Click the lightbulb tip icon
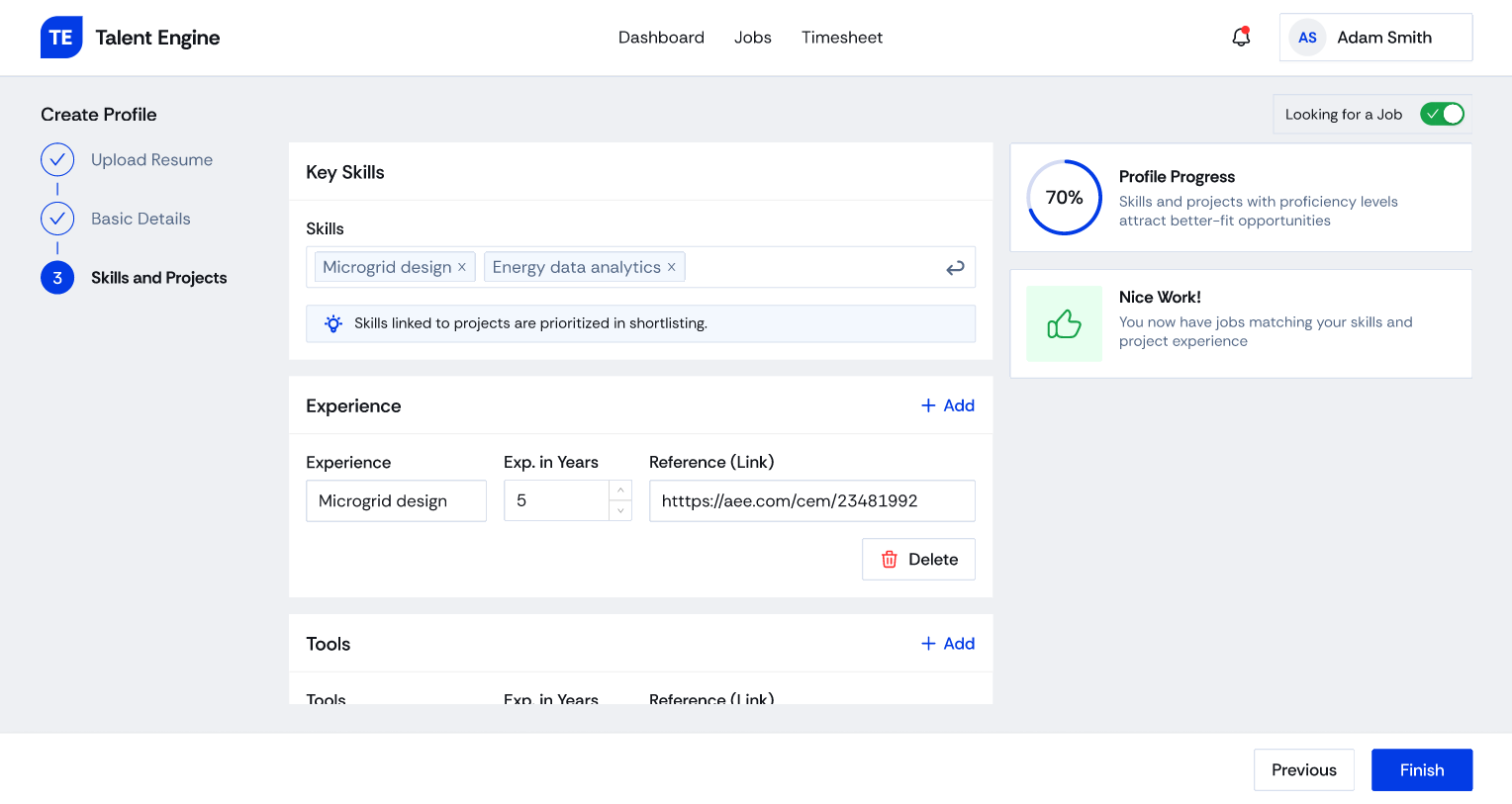Image resolution: width=1512 pixels, height=804 pixels. tap(333, 323)
